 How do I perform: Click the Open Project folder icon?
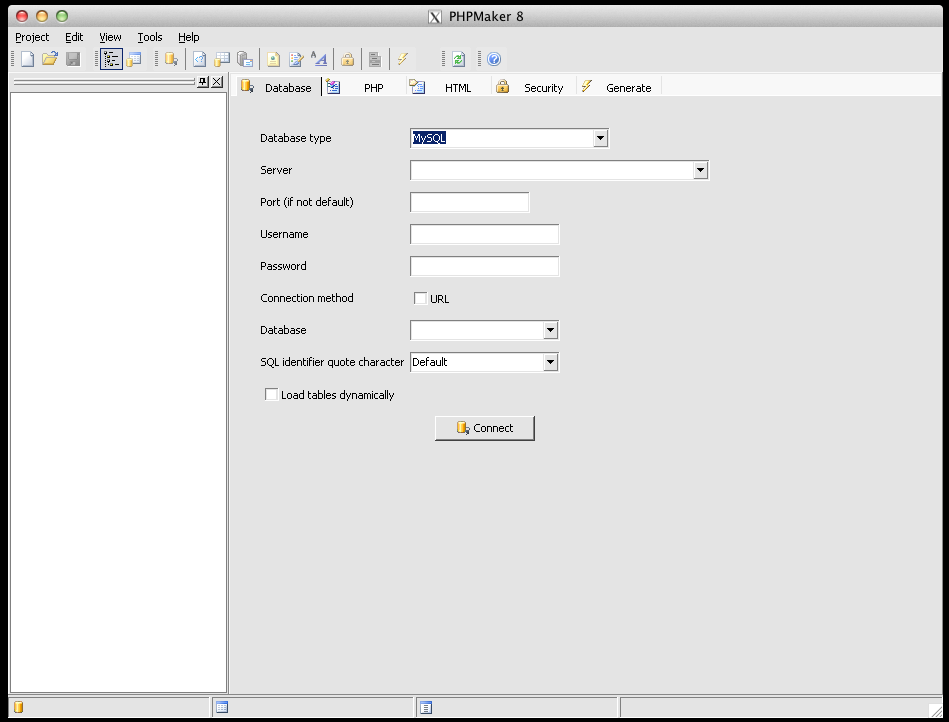[x=50, y=59]
